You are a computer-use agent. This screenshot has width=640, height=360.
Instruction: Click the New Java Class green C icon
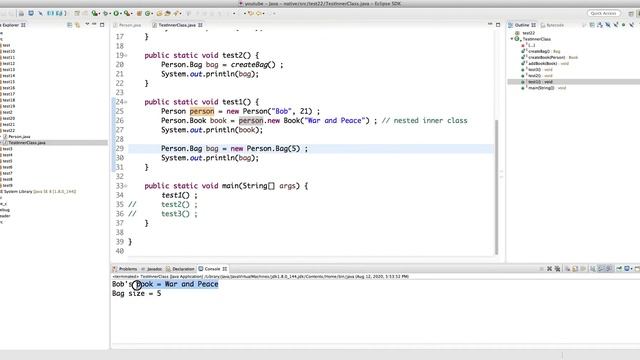point(148,13)
